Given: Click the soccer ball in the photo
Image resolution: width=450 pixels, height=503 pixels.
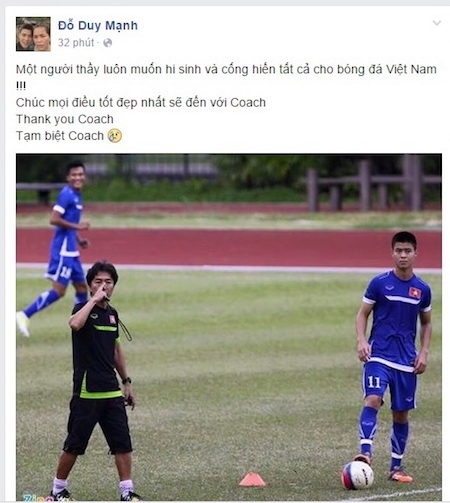Looking at the screenshot, I should 358,475.
